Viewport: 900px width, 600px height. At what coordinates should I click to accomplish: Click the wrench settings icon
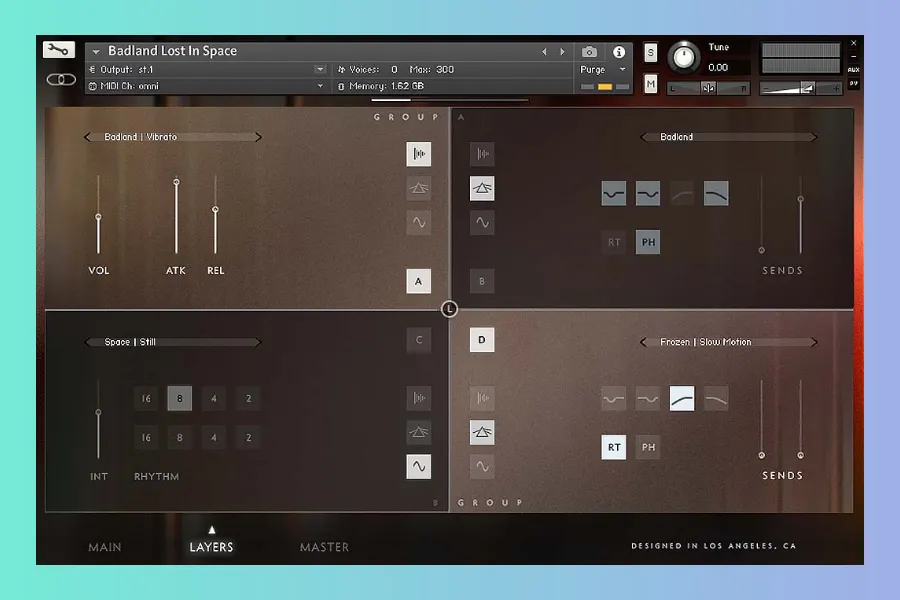(59, 50)
